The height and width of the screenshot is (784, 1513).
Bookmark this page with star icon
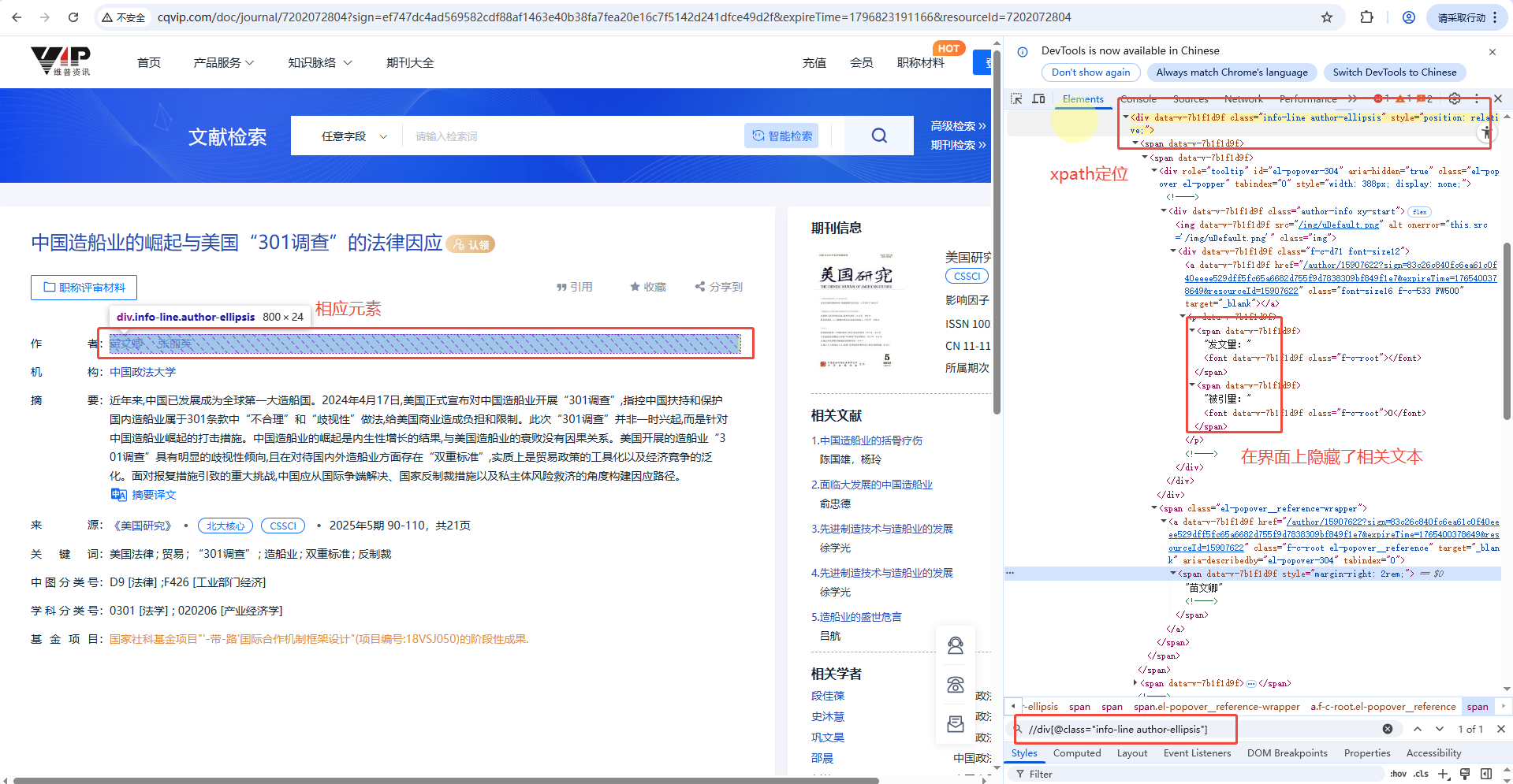click(x=1327, y=17)
